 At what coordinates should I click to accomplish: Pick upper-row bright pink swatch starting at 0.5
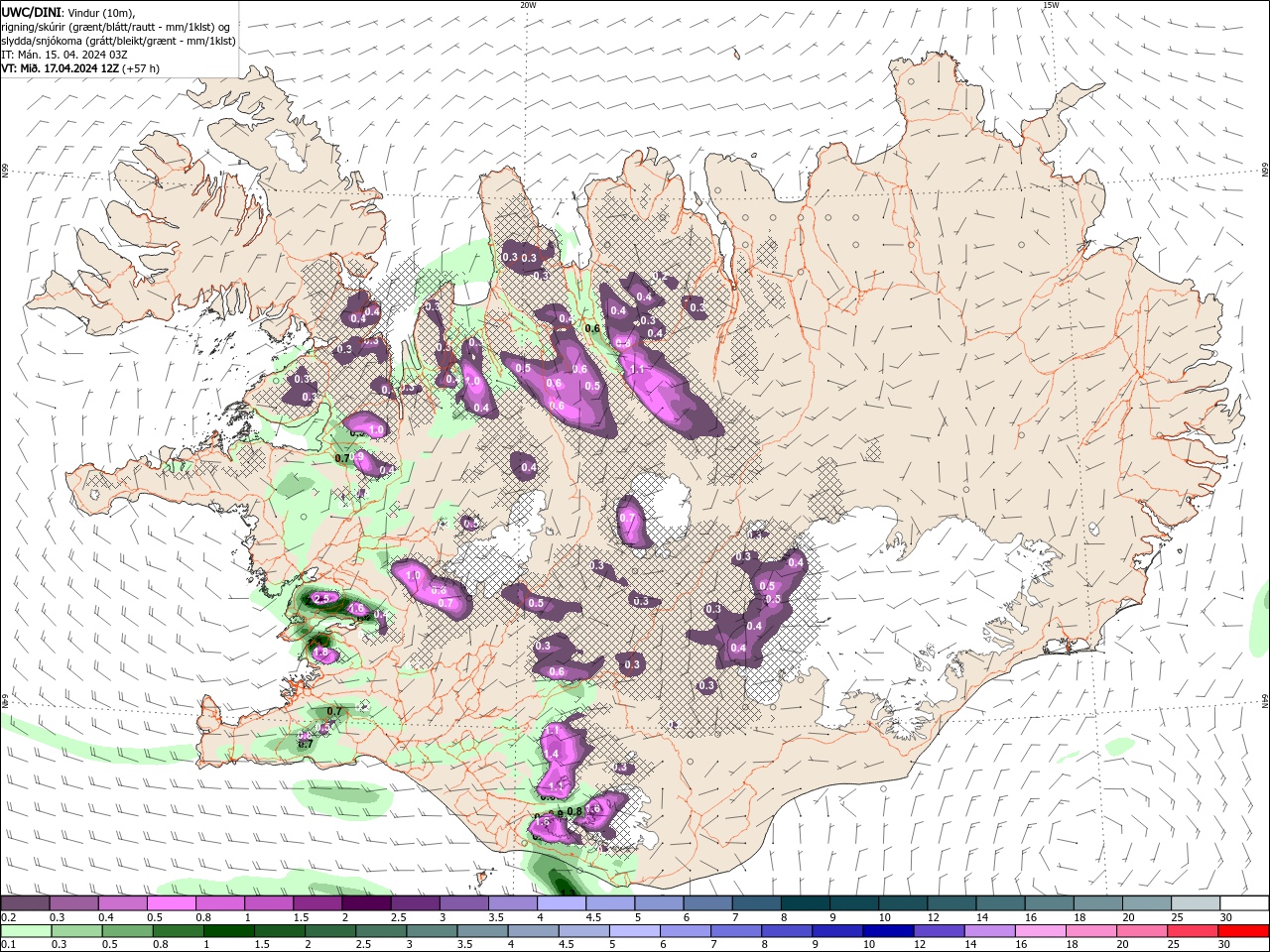[171, 903]
